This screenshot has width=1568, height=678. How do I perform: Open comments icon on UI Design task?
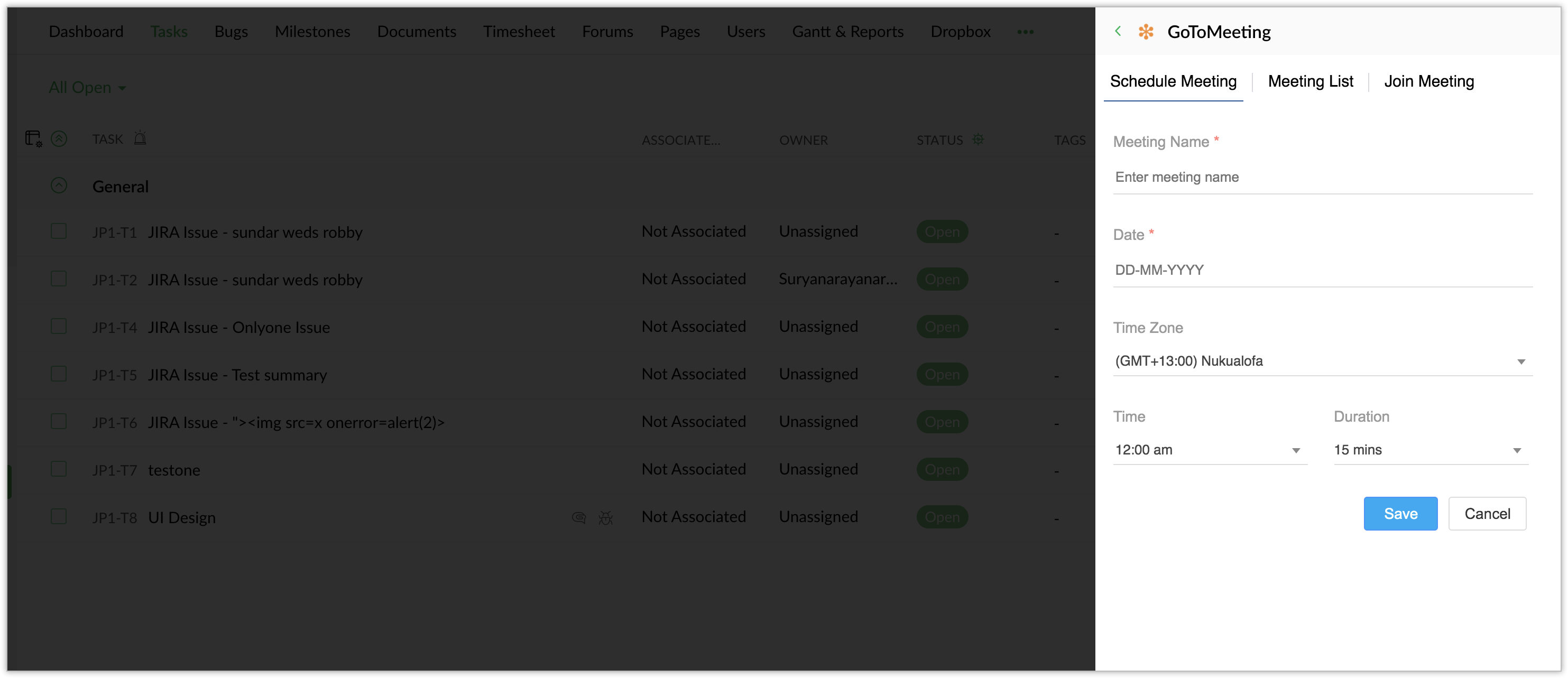(x=578, y=517)
